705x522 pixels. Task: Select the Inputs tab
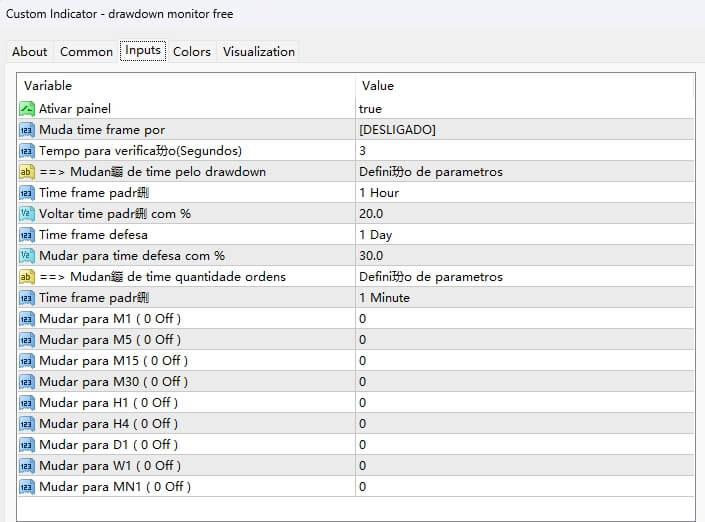click(x=143, y=50)
